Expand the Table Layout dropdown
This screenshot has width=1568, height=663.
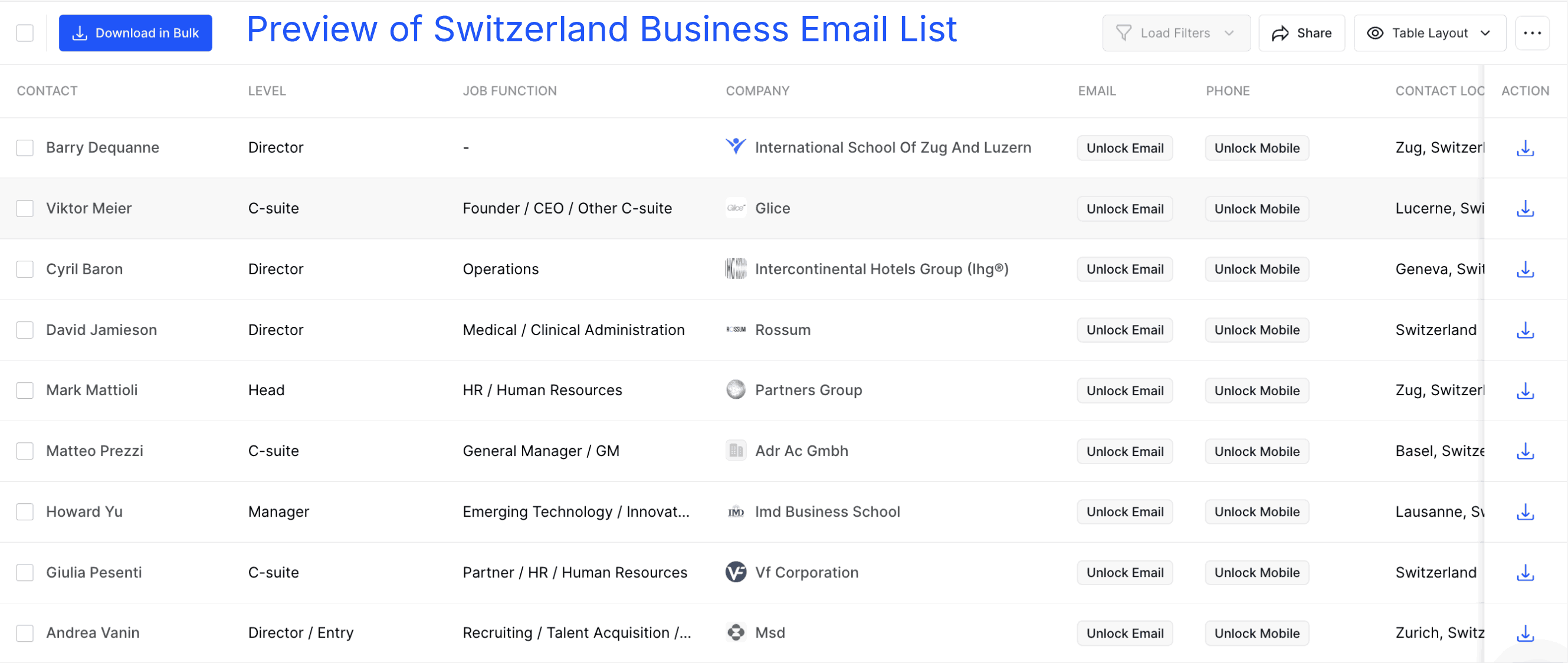point(1429,33)
